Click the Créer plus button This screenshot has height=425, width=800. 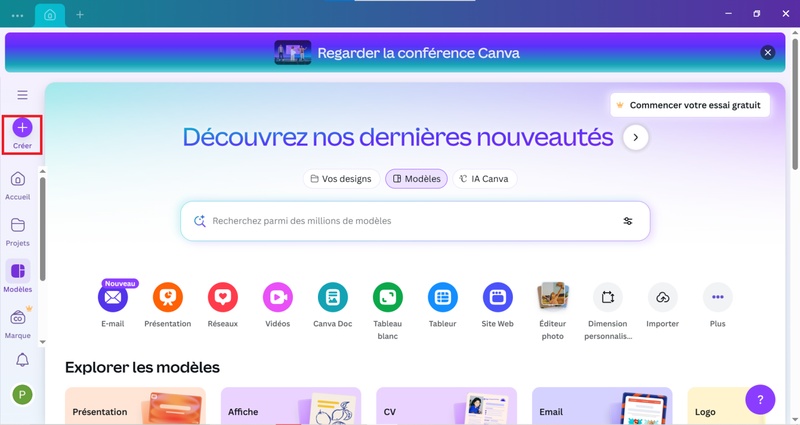click(22, 128)
